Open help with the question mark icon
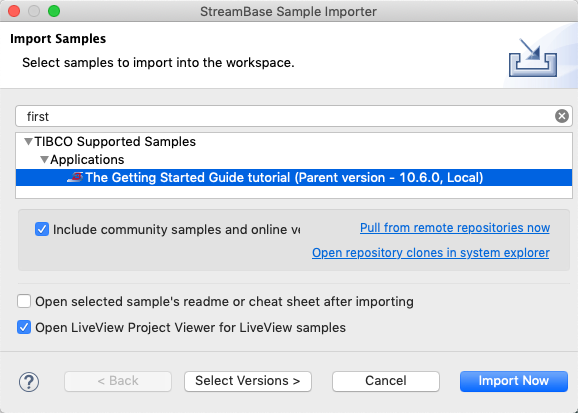 pyautogui.click(x=29, y=381)
